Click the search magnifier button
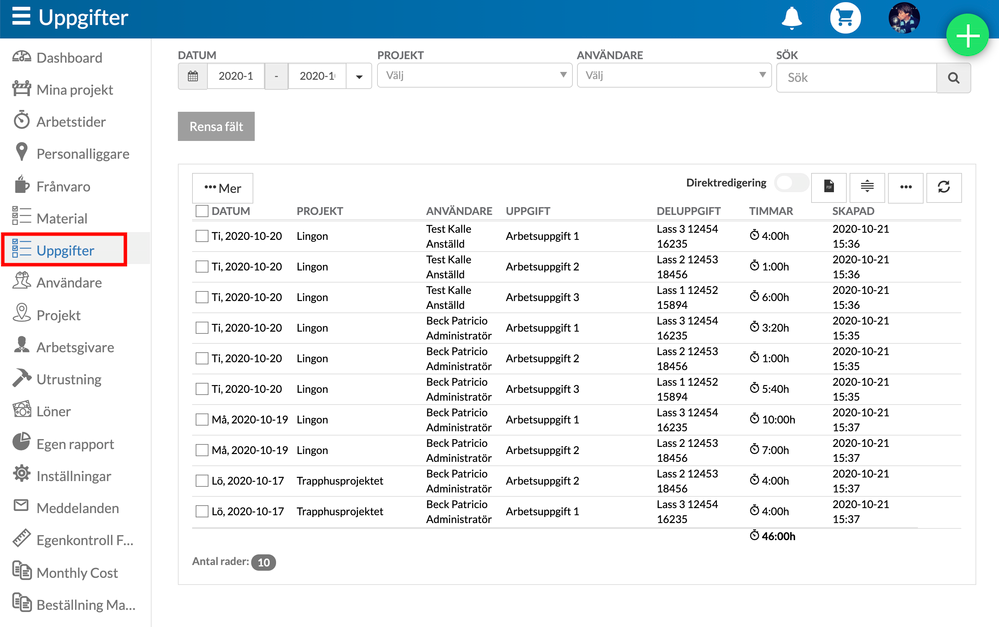The width and height of the screenshot is (999, 627). coord(953,78)
